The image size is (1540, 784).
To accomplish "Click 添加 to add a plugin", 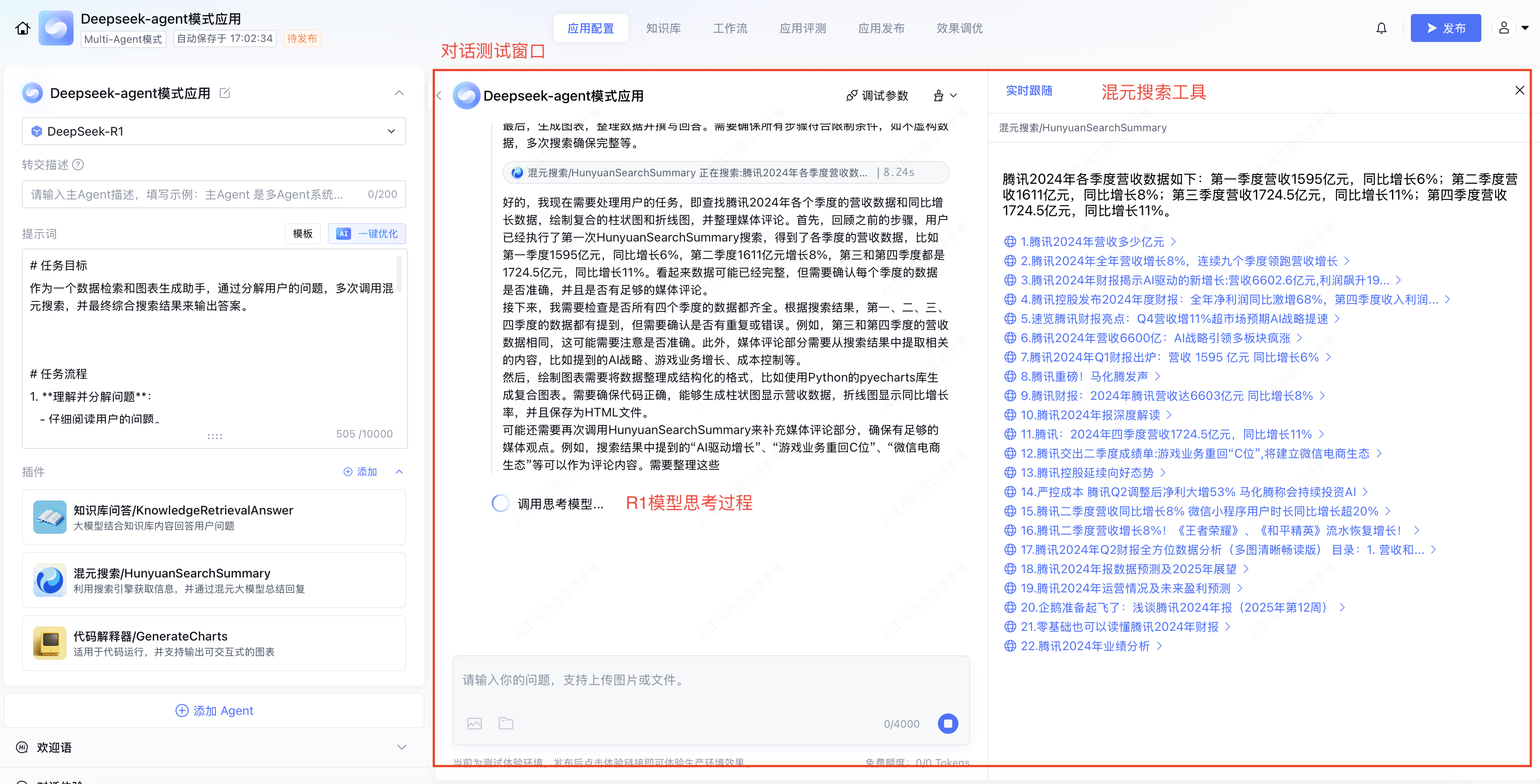I will 361,472.
